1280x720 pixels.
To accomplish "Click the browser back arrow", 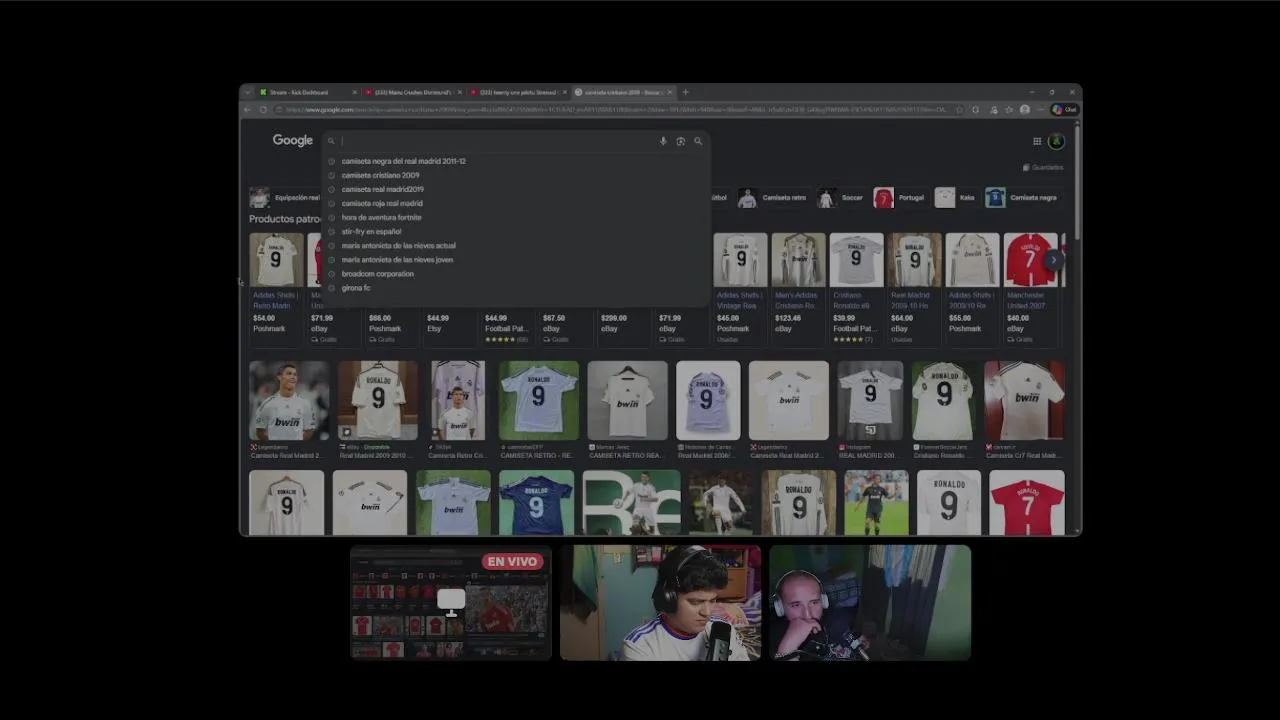I will [248, 109].
